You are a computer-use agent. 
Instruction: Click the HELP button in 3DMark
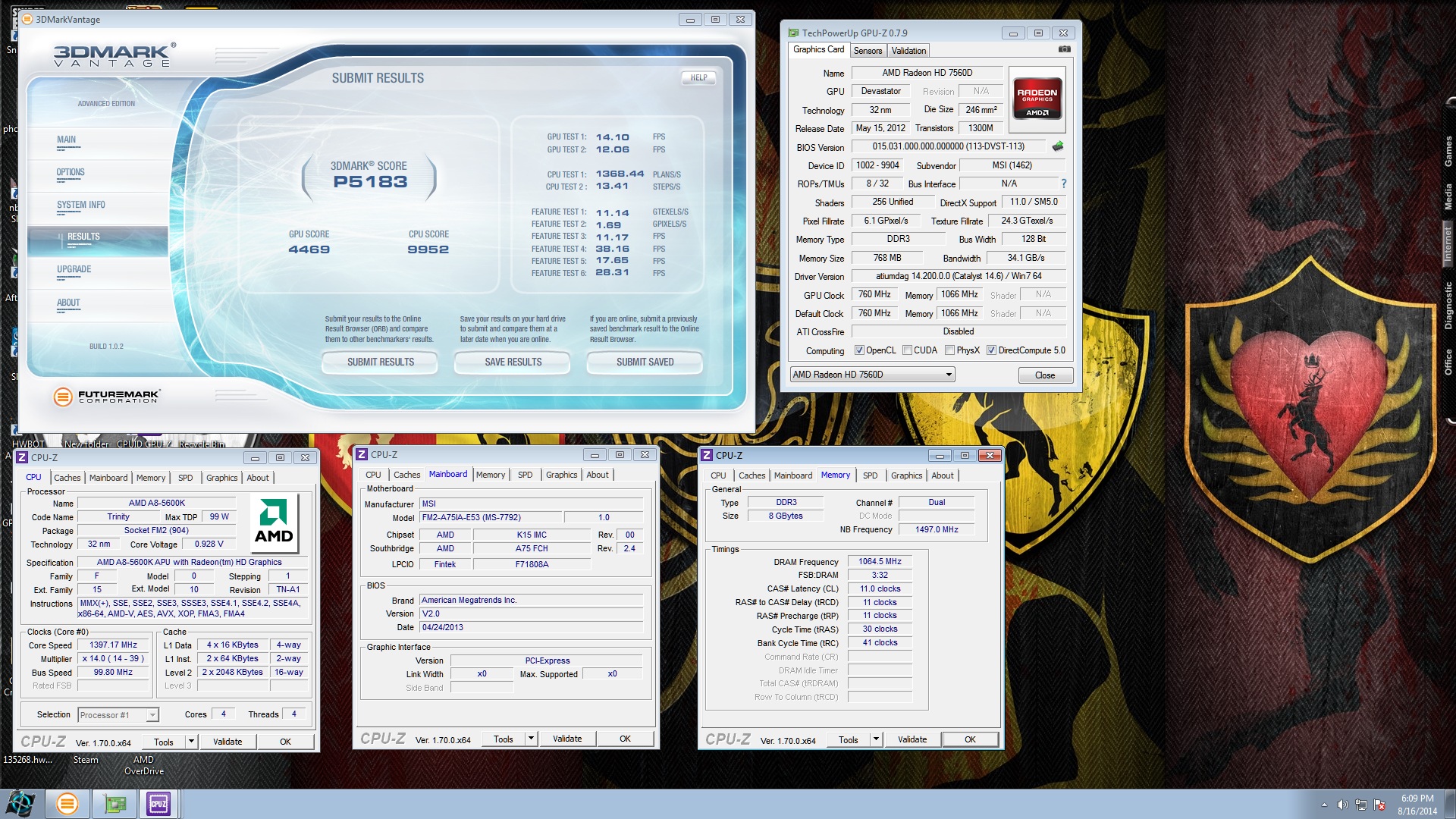(x=698, y=77)
